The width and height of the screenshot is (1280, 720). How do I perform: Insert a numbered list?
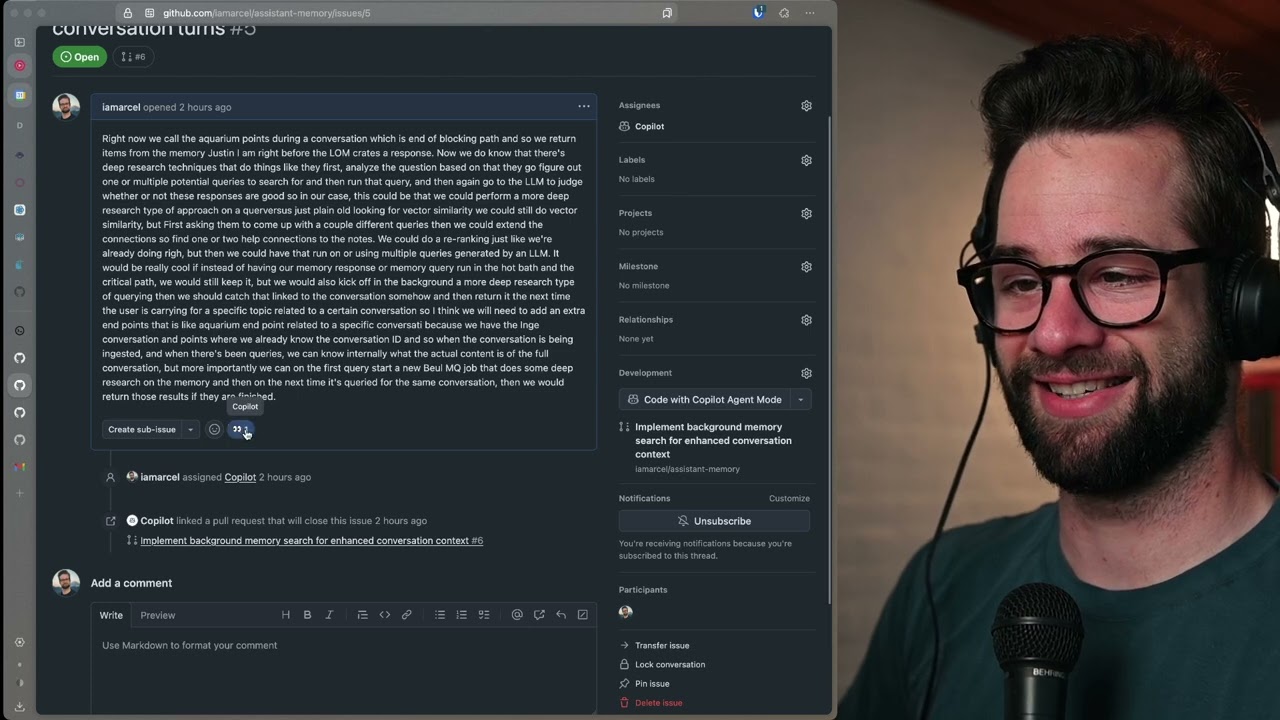point(461,615)
